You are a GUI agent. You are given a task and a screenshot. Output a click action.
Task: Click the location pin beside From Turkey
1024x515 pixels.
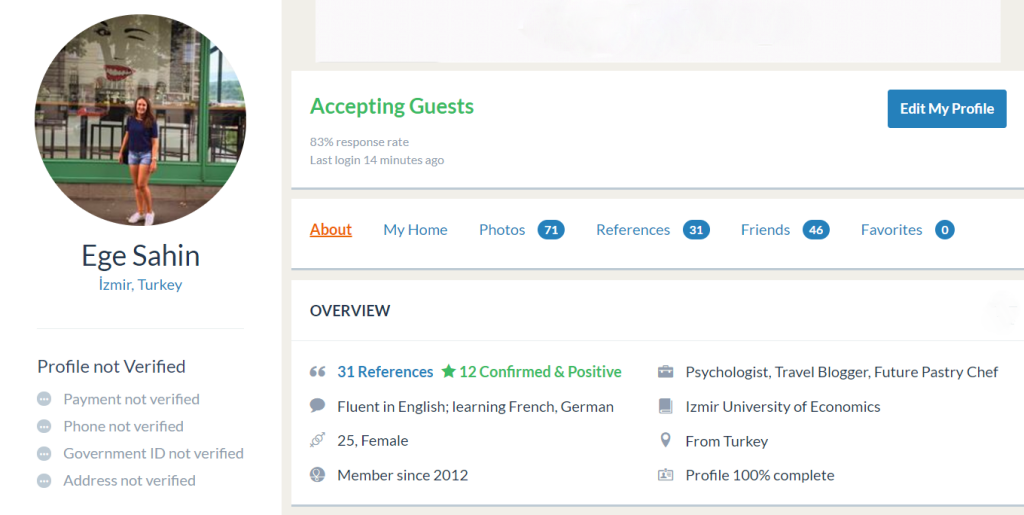pyautogui.click(x=666, y=440)
